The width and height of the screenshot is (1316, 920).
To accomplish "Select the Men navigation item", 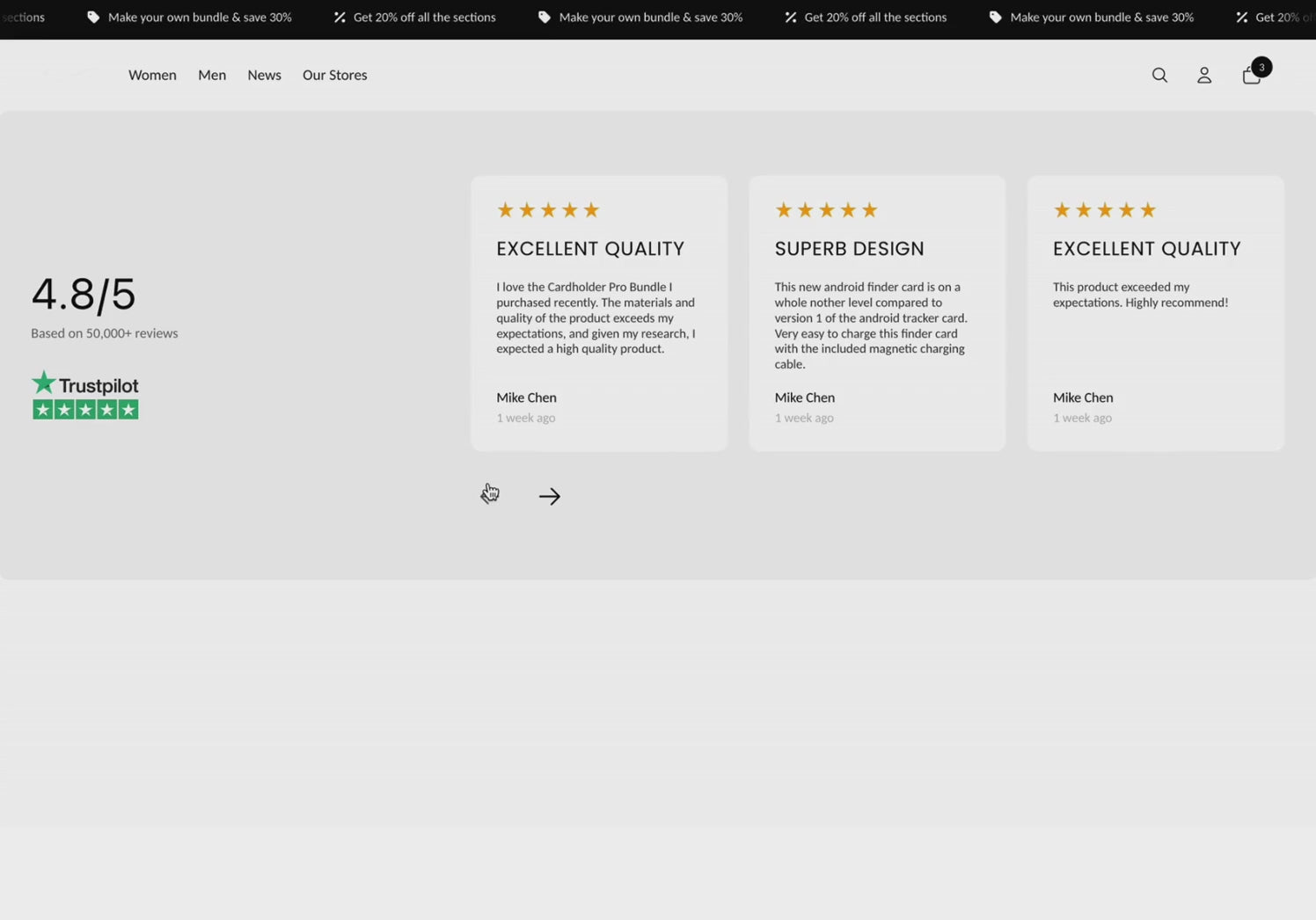I will (212, 75).
